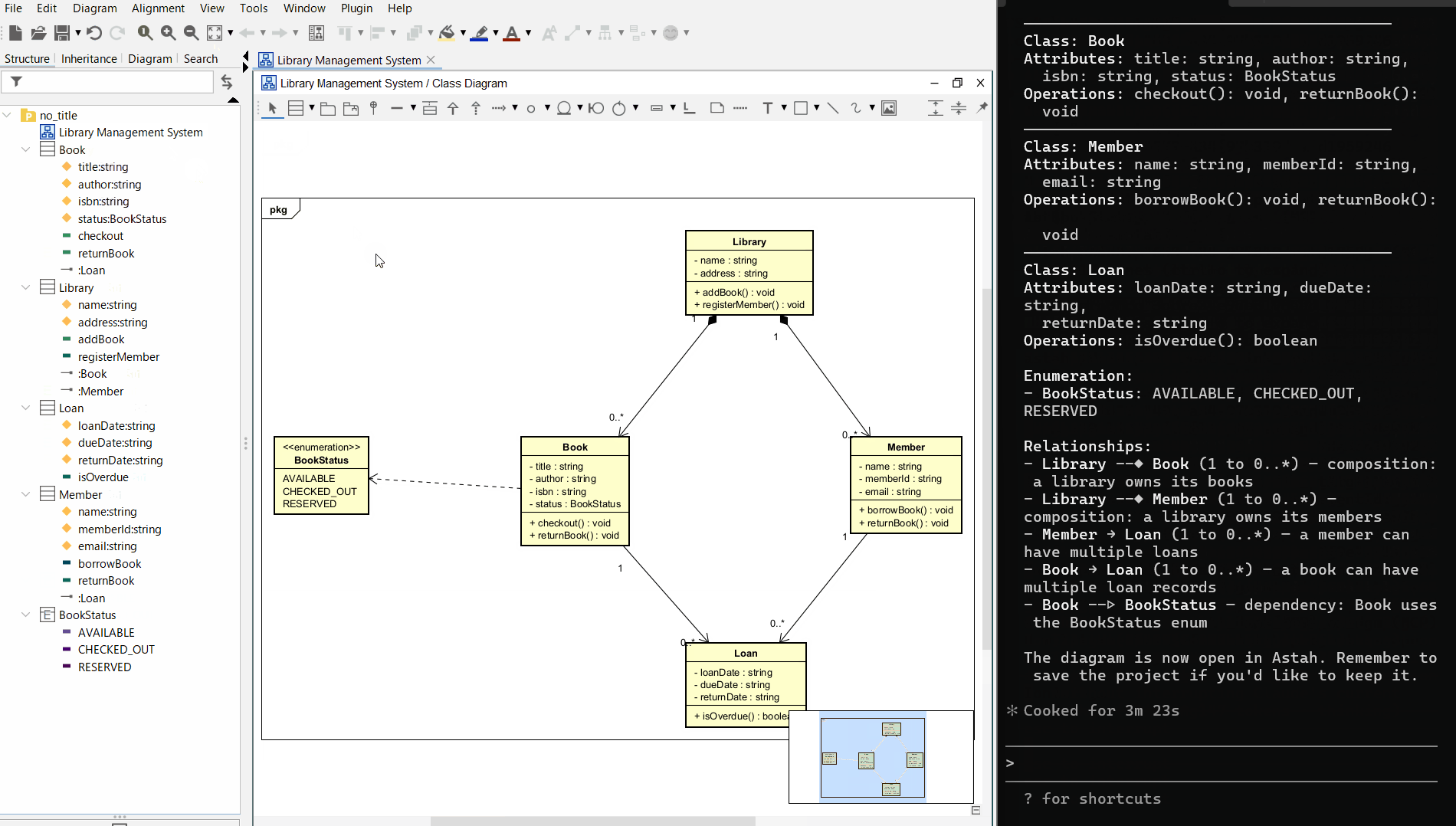The image size is (1456, 826).
Task: Click the diagram overview minimap thumbnail
Action: tap(872, 757)
